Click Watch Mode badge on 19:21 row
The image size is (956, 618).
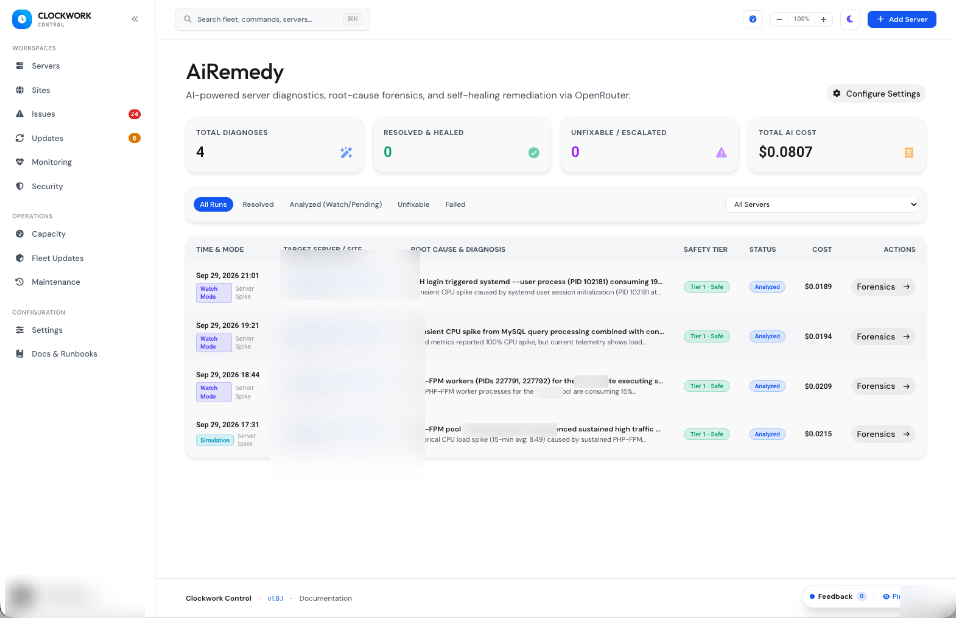(x=213, y=343)
